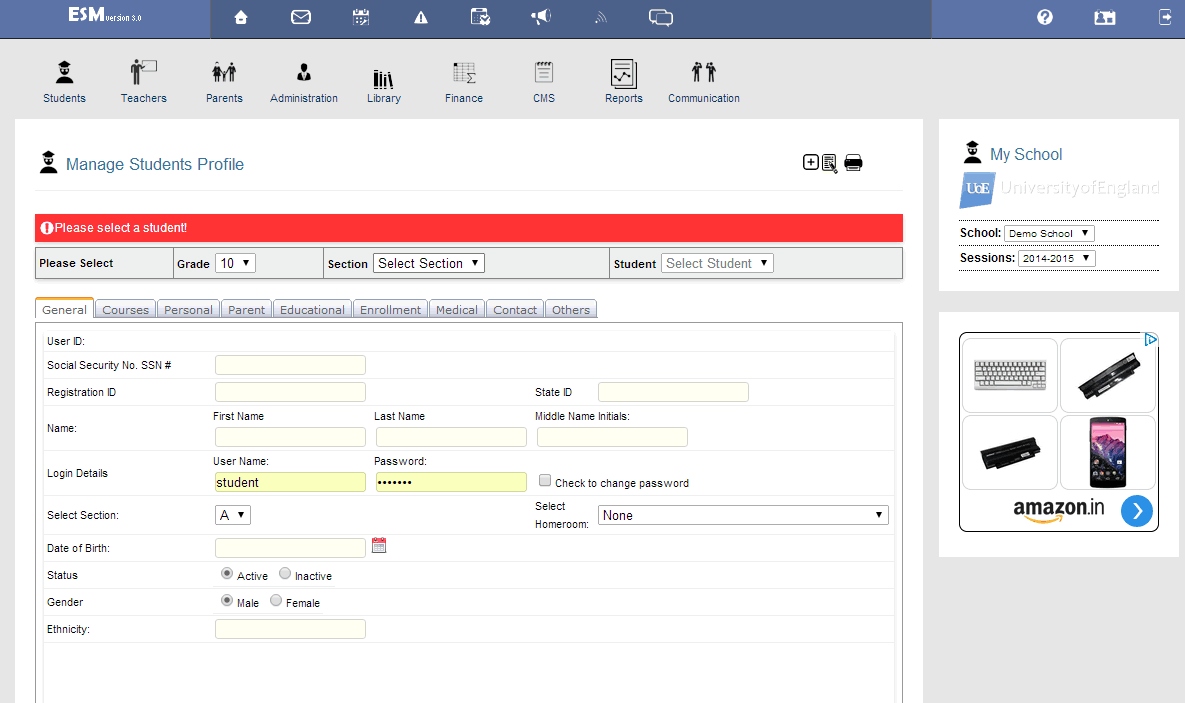The image size is (1185, 703).
Task: Switch to the Personal tab
Action: (x=188, y=310)
